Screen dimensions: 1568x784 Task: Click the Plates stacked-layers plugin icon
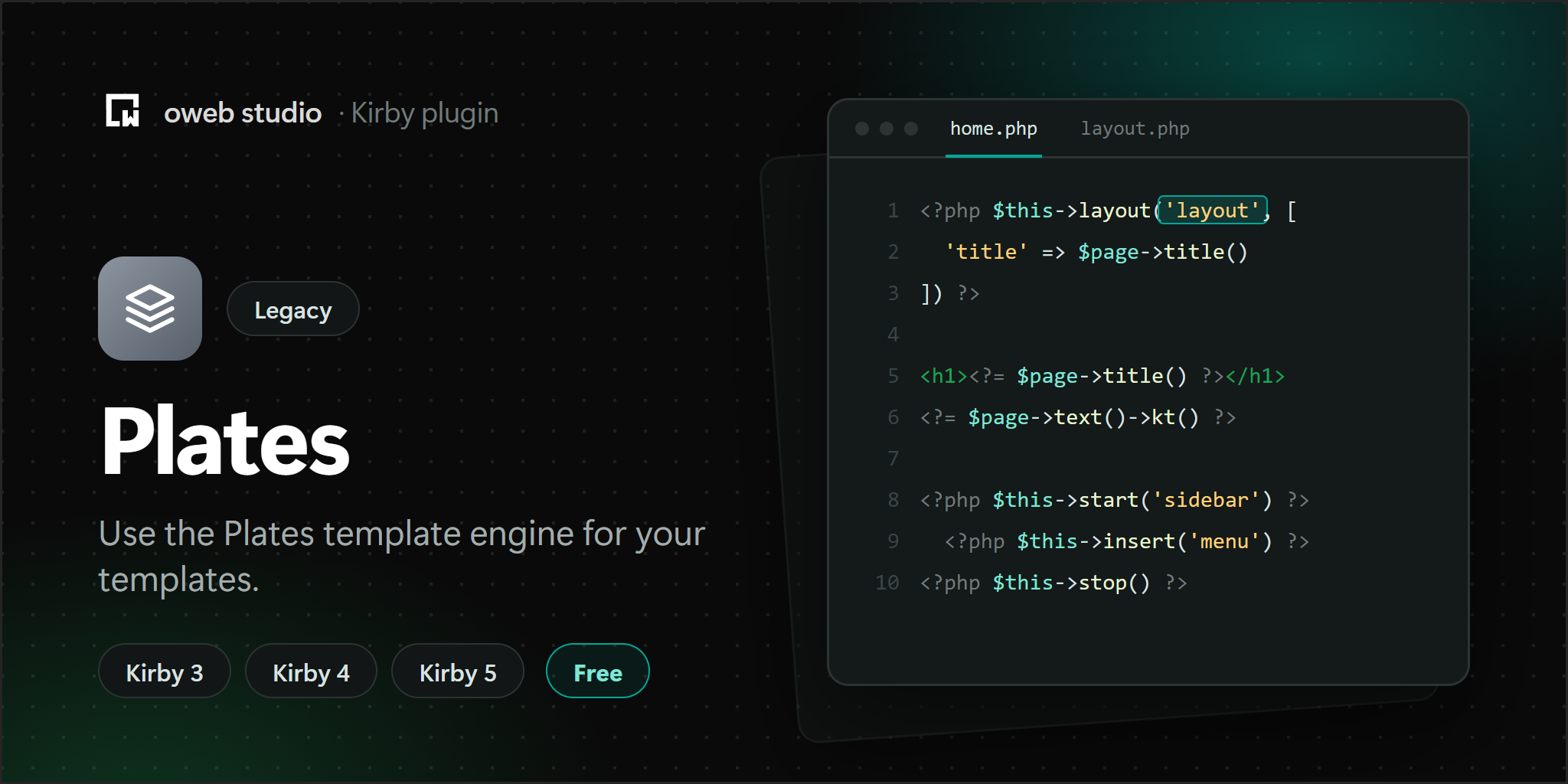(150, 309)
